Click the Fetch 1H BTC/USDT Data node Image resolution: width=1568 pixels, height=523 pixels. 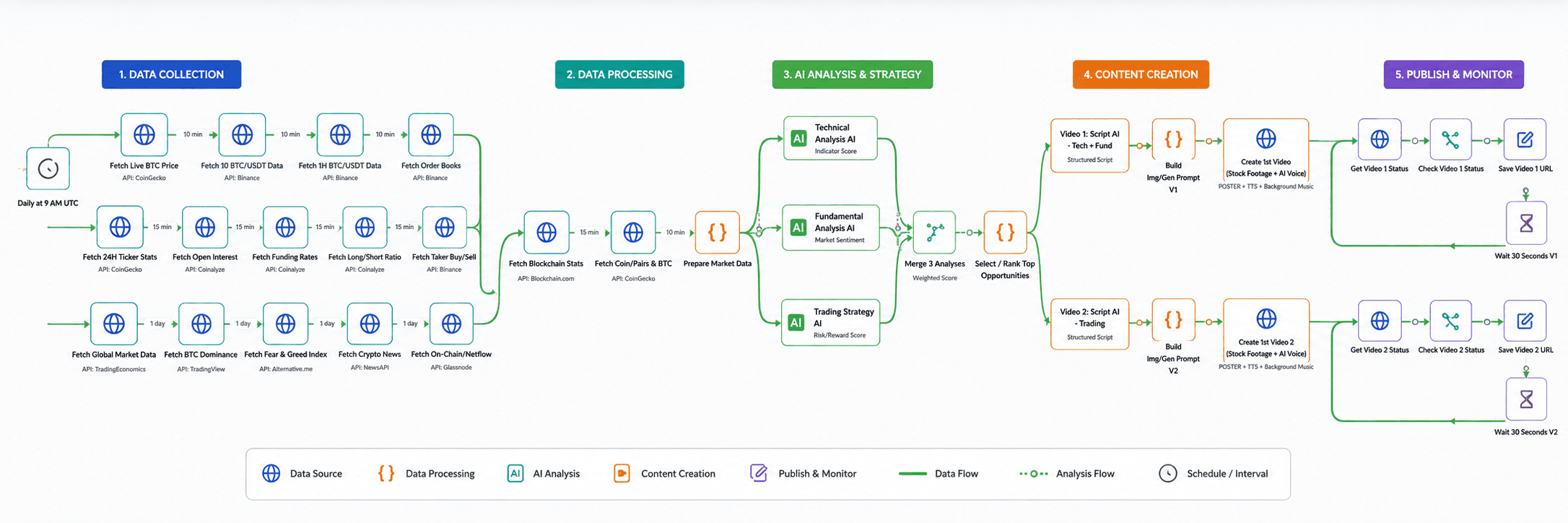[340, 134]
